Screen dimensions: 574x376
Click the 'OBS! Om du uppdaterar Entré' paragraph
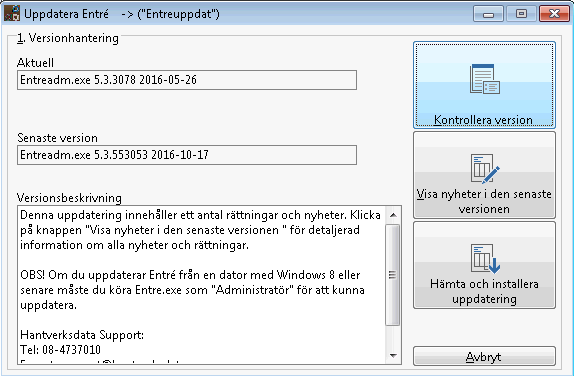[193, 290]
